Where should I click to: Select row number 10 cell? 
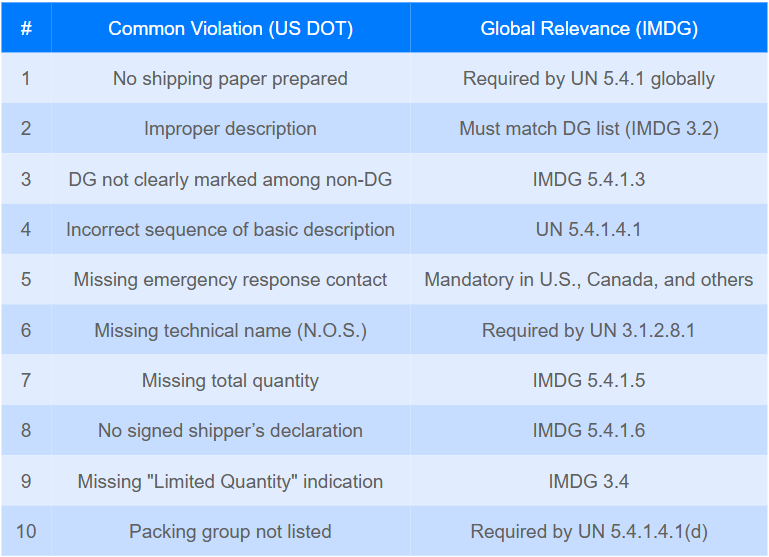(x=26, y=532)
